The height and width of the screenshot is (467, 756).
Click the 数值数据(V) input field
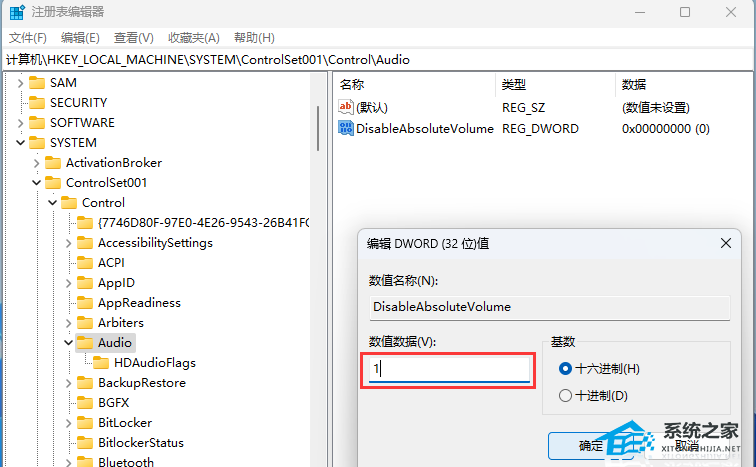tap(449, 370)
